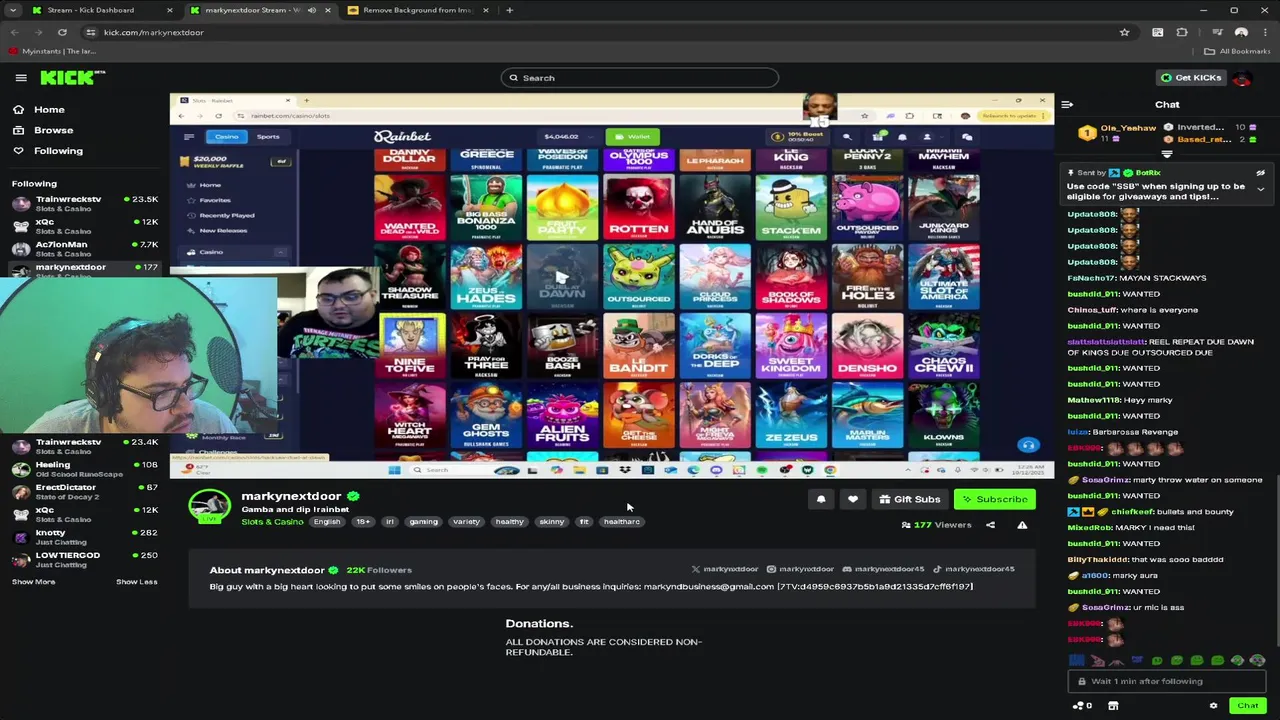The height and width of the screenshot is (720, 1280).
Task: Click the Get KICKs button
Action: pos(1190,78)
